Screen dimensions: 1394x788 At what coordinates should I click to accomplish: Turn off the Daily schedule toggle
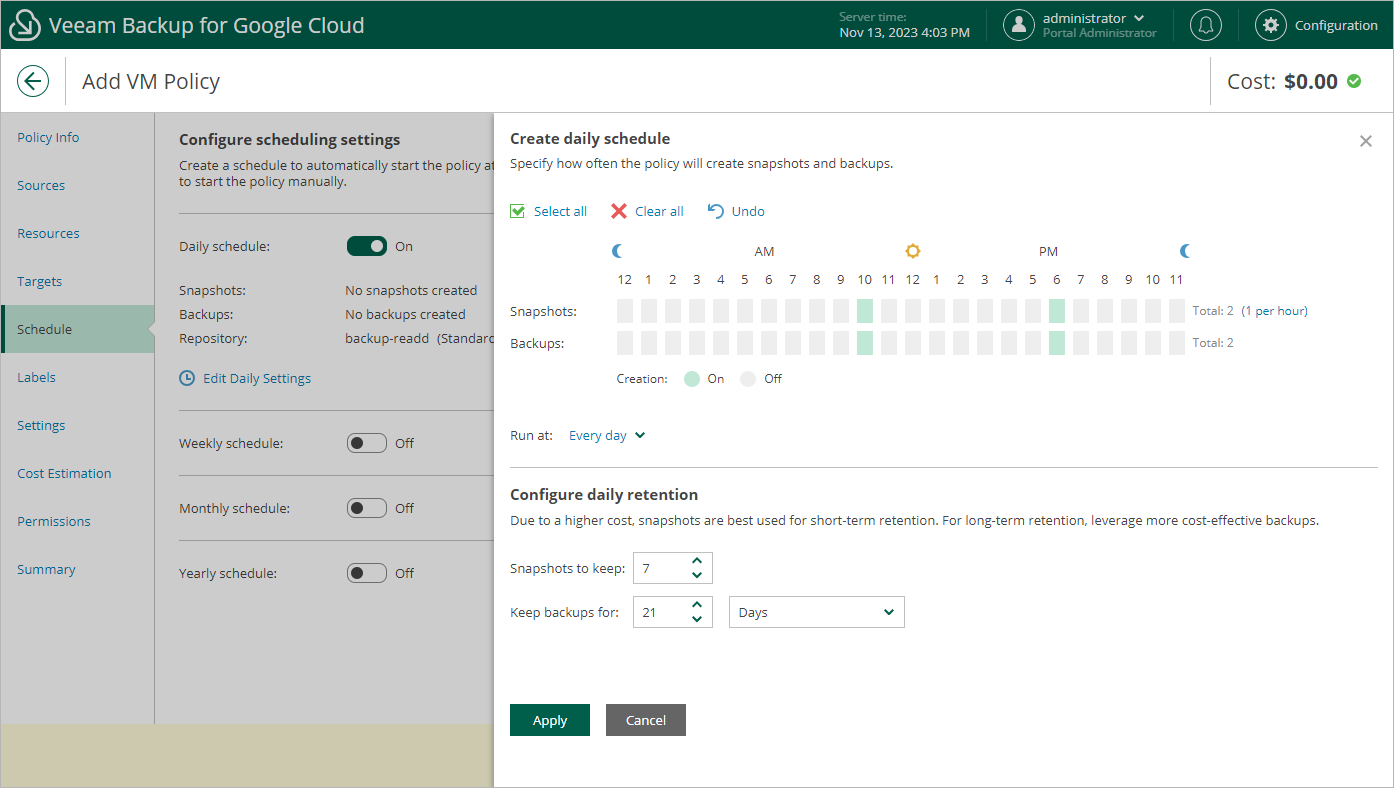366,246
